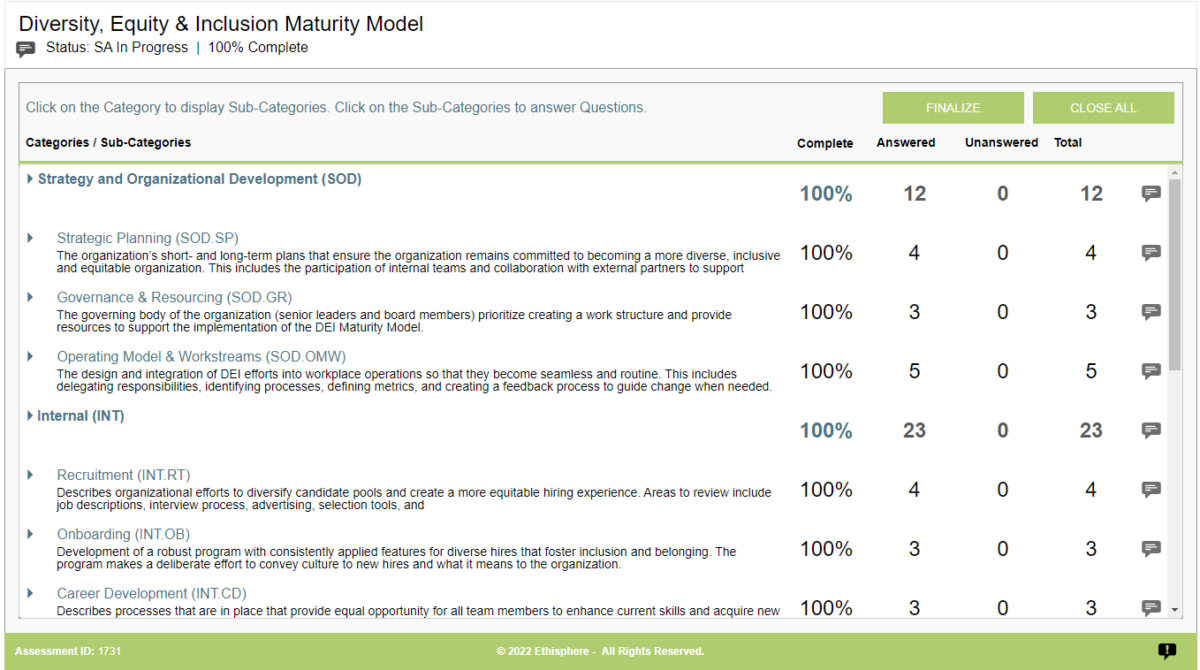
Task: Collapse the Internal (INT) category arrow
Action: point(30,416)
